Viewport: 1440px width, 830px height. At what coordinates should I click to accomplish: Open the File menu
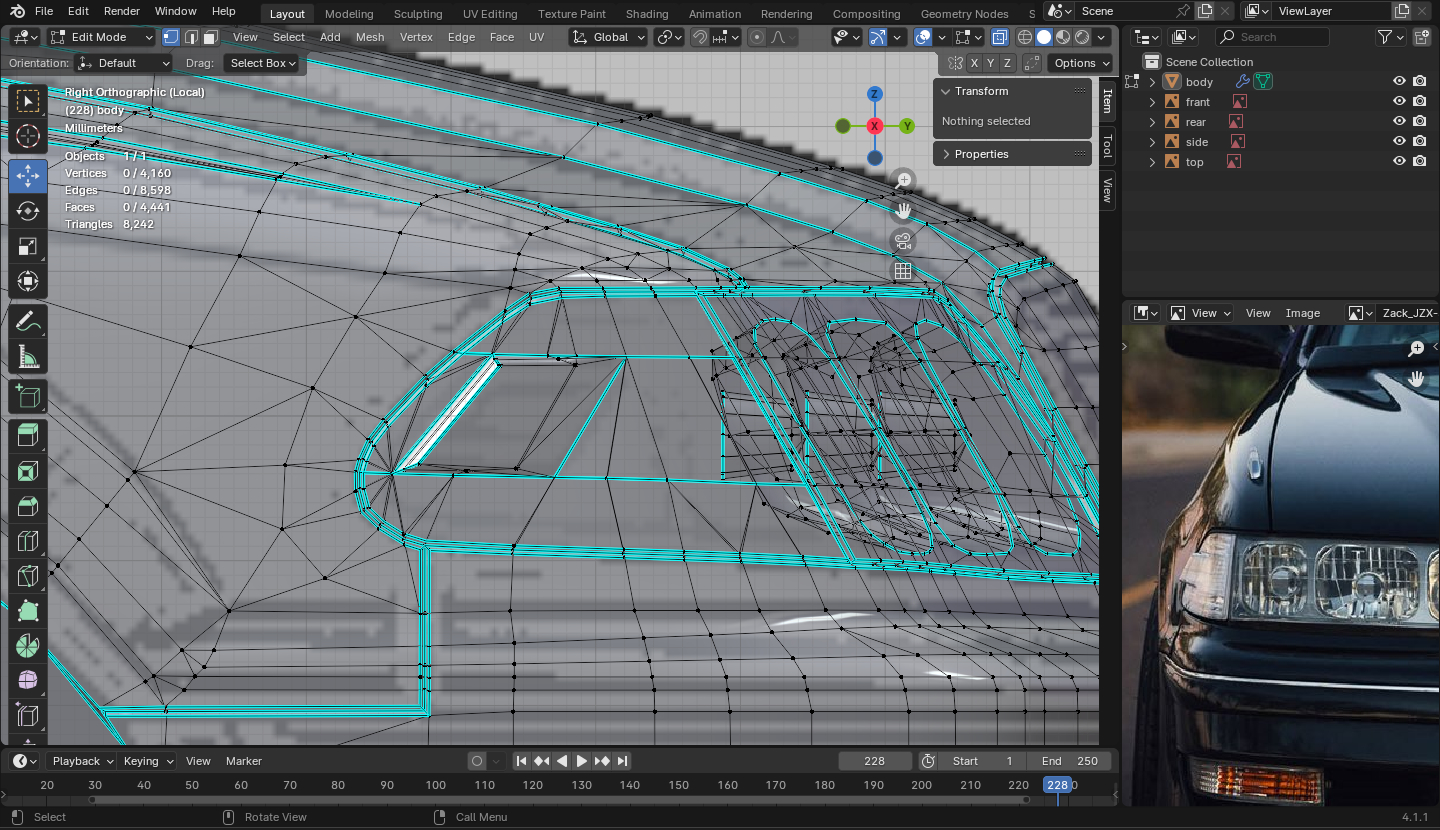44,11
